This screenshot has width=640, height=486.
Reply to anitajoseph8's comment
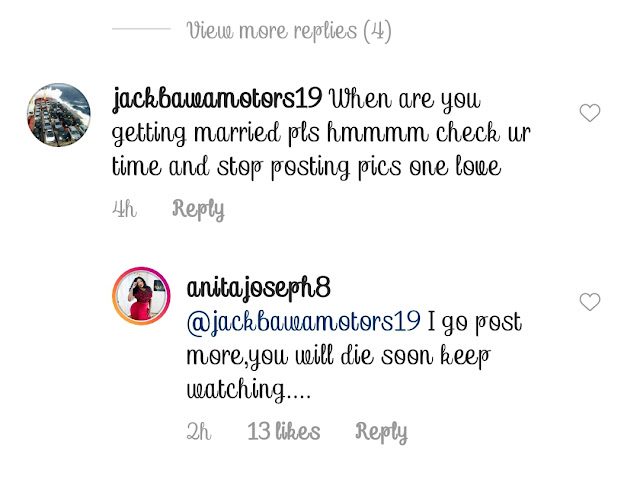[x=381, y=432]
